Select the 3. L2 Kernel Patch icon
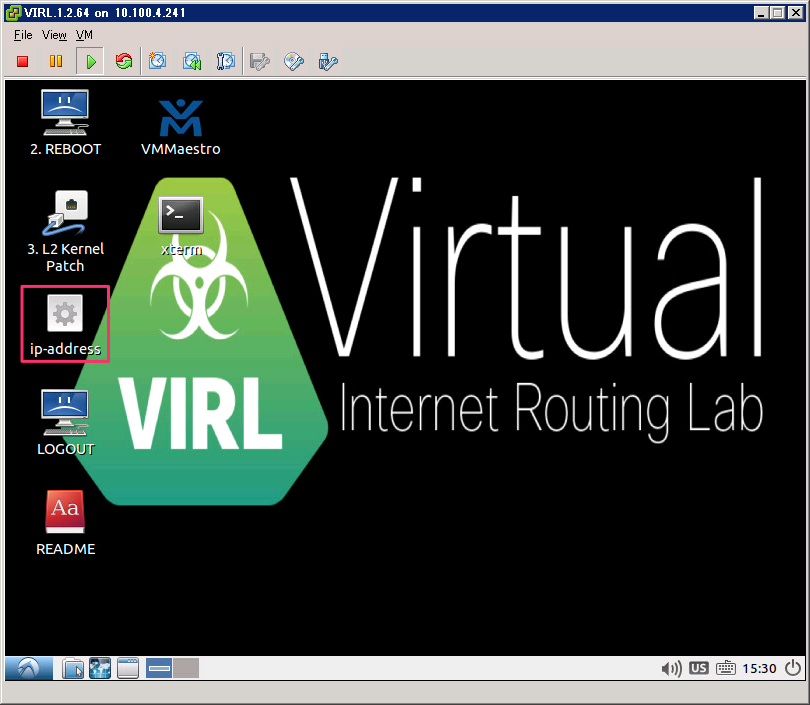Screen dimensions: 810x705 (x=65, y=232)
